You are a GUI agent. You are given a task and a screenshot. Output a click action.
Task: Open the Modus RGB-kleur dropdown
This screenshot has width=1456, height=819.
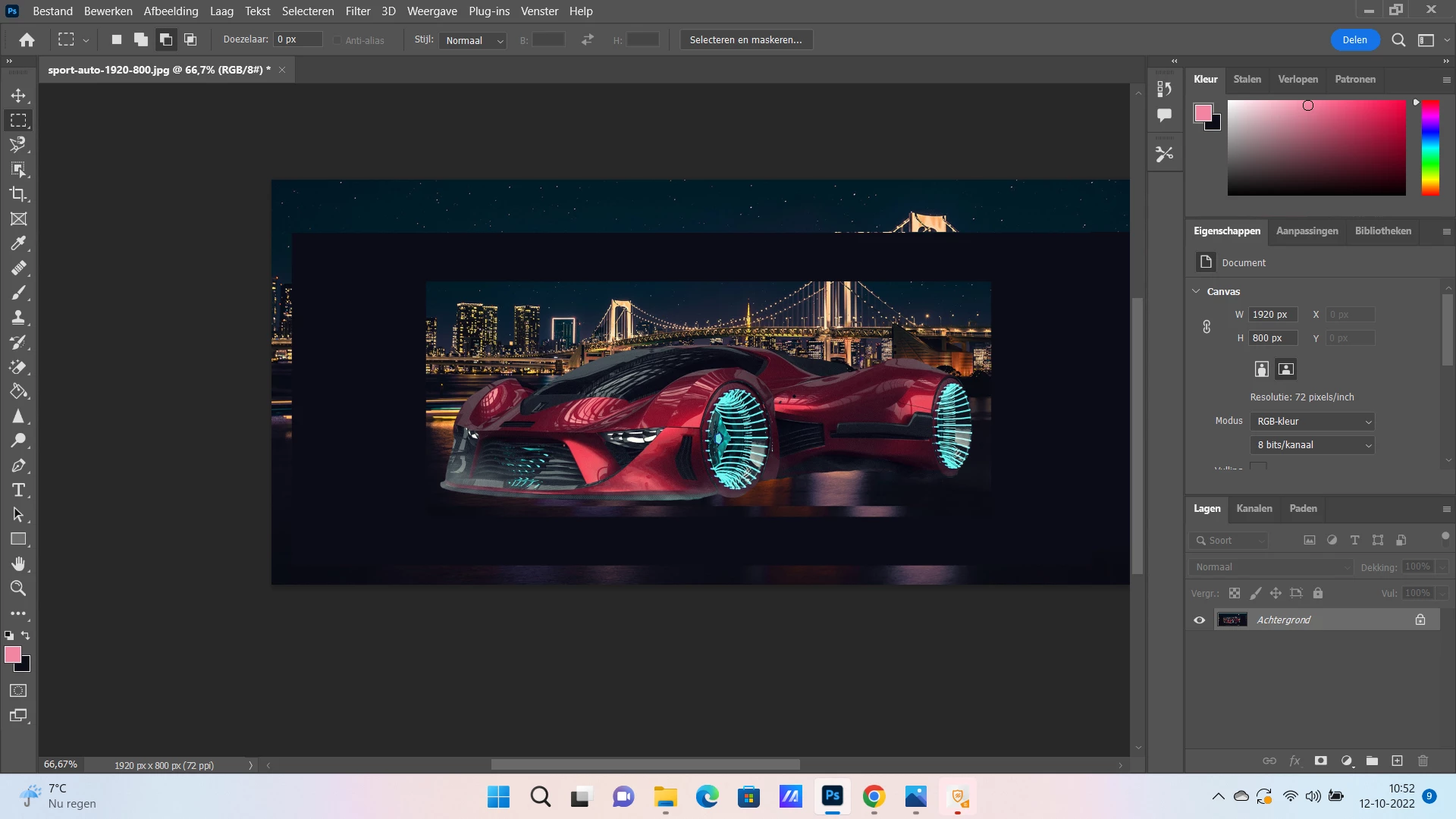[1312, 422]
